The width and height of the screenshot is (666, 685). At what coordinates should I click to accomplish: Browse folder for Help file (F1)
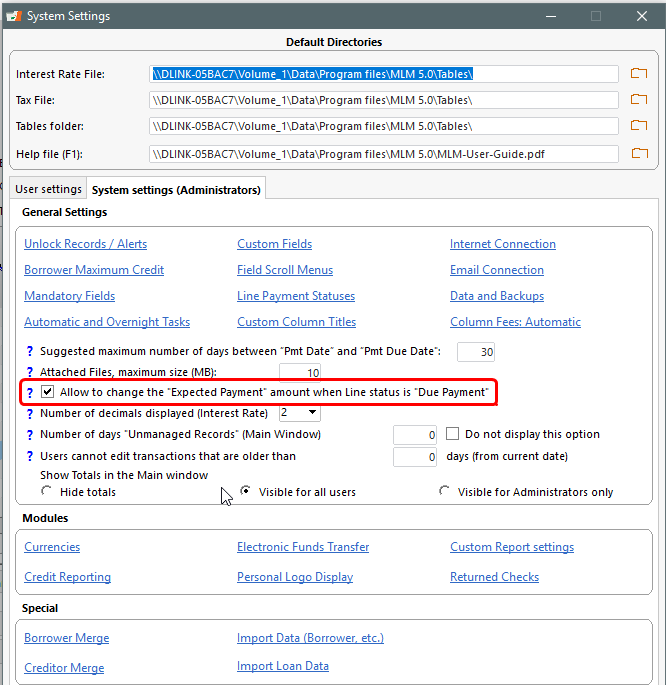click(639, 153)
